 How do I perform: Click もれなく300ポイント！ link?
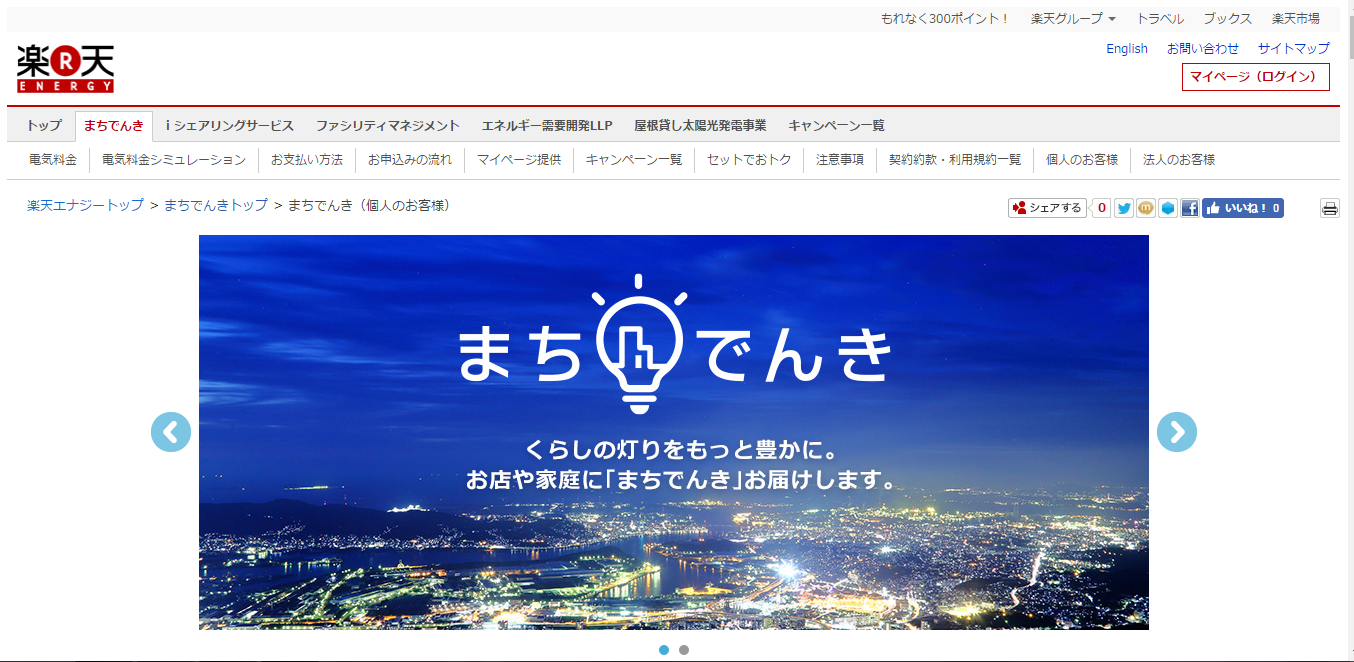pos(945,19)
